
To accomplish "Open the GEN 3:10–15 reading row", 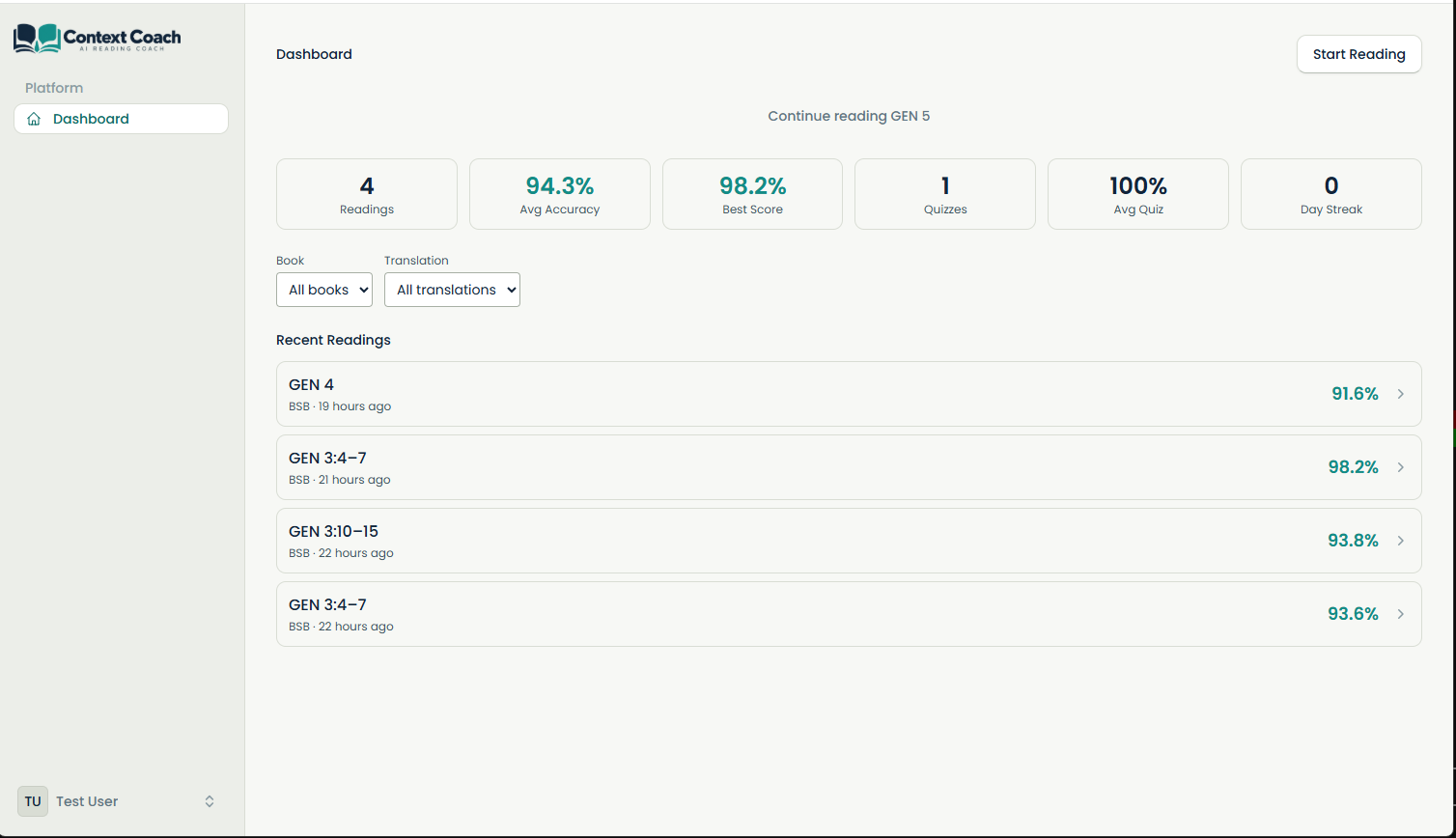I will coord(849,541).
